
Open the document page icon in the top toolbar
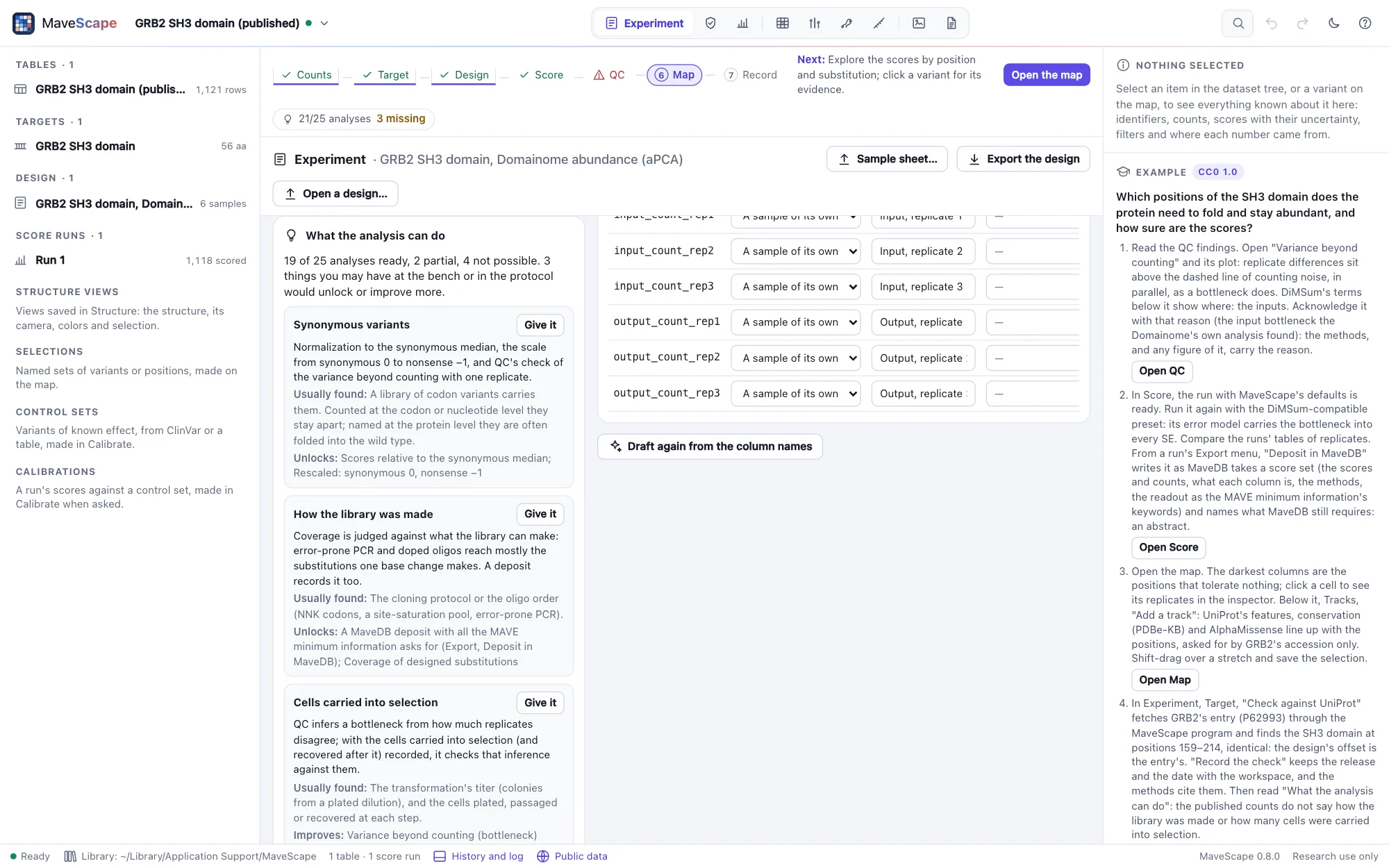(x=951, y=23)
